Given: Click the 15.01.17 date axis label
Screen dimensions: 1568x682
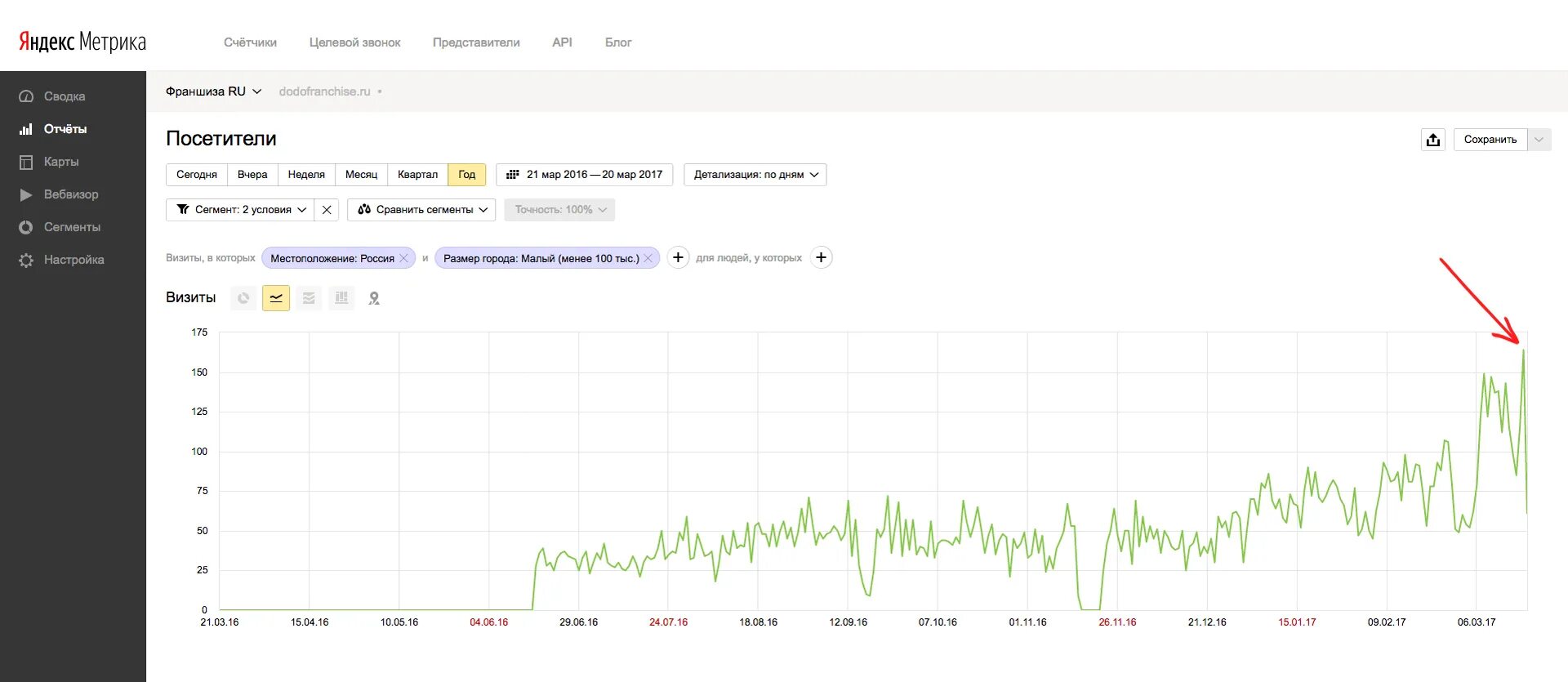Looking at the screenshot, I should 1297,622.
